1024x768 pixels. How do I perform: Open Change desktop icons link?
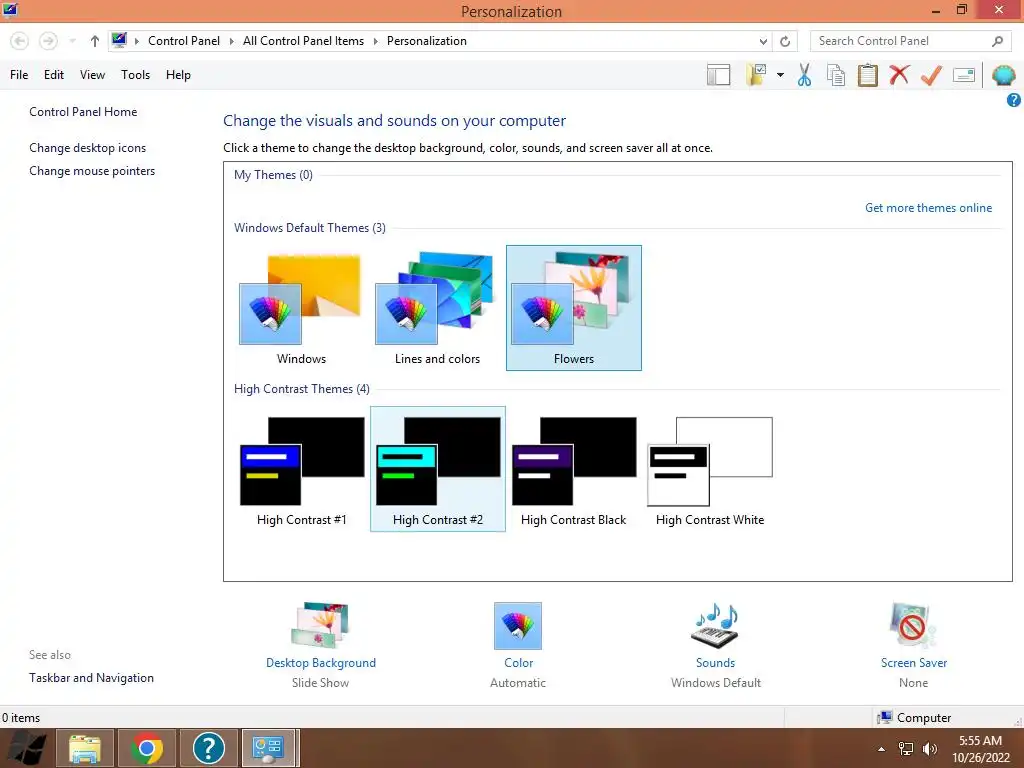88,148
